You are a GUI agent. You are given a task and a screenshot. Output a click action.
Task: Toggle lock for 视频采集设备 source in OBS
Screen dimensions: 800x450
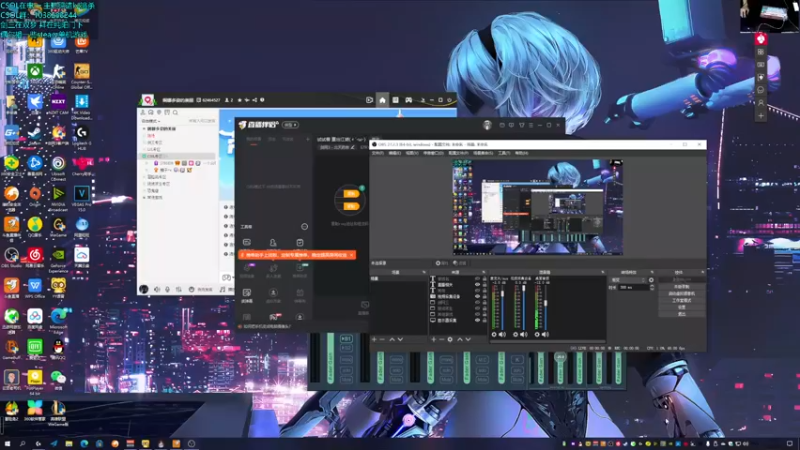click(485, 296)
